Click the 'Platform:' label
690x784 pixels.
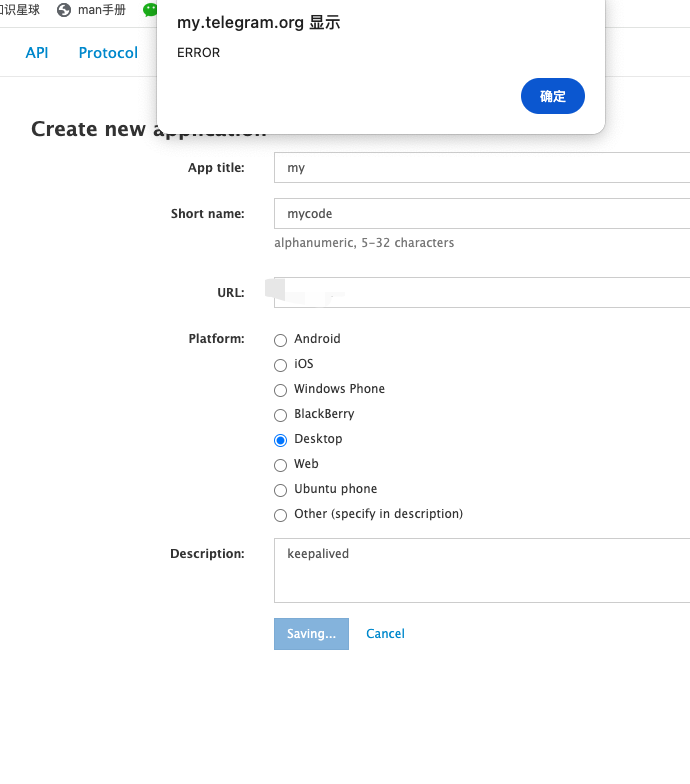tap(216, 338)
